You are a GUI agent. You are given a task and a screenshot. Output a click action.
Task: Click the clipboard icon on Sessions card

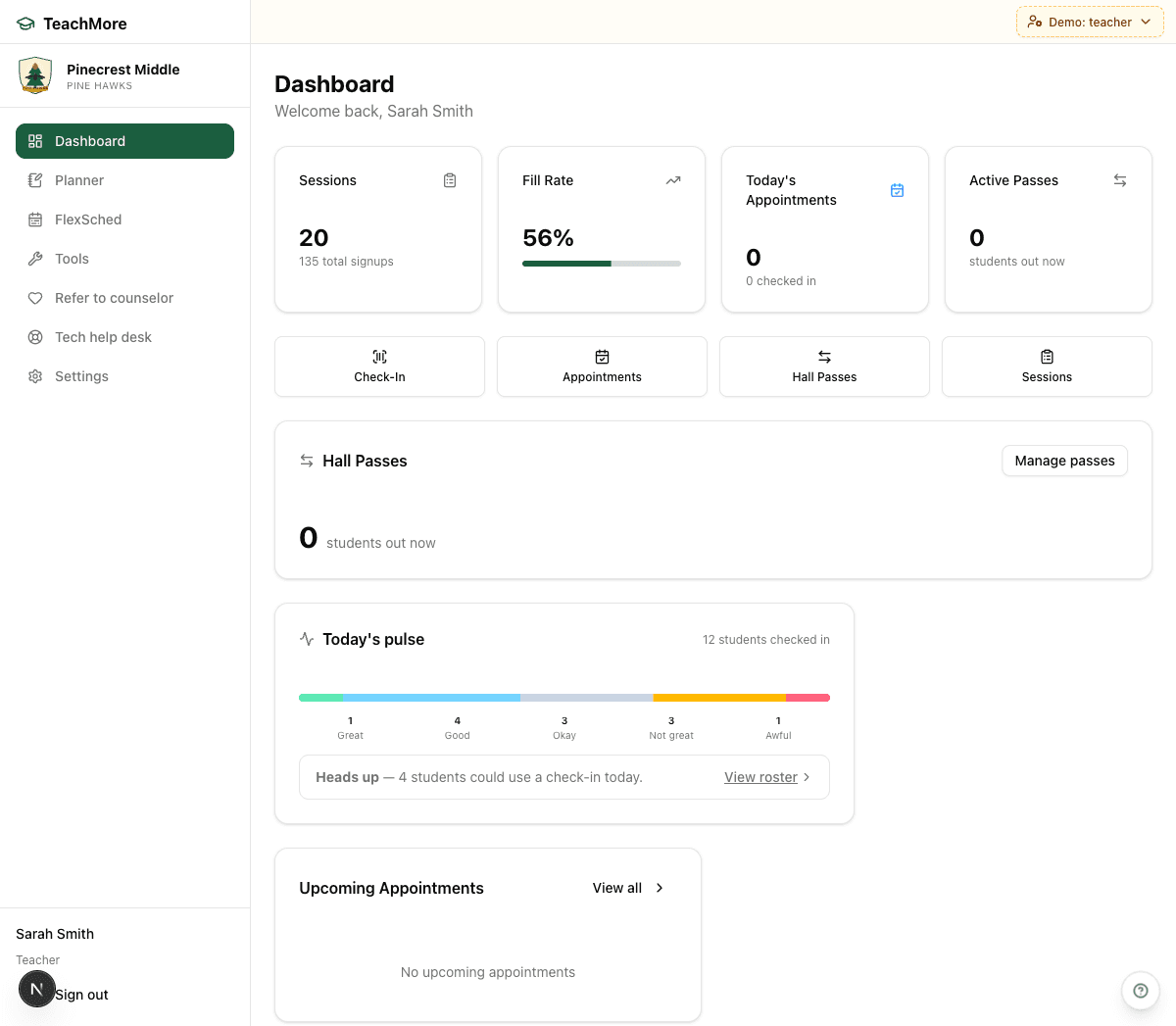click(x=450, y=180)
